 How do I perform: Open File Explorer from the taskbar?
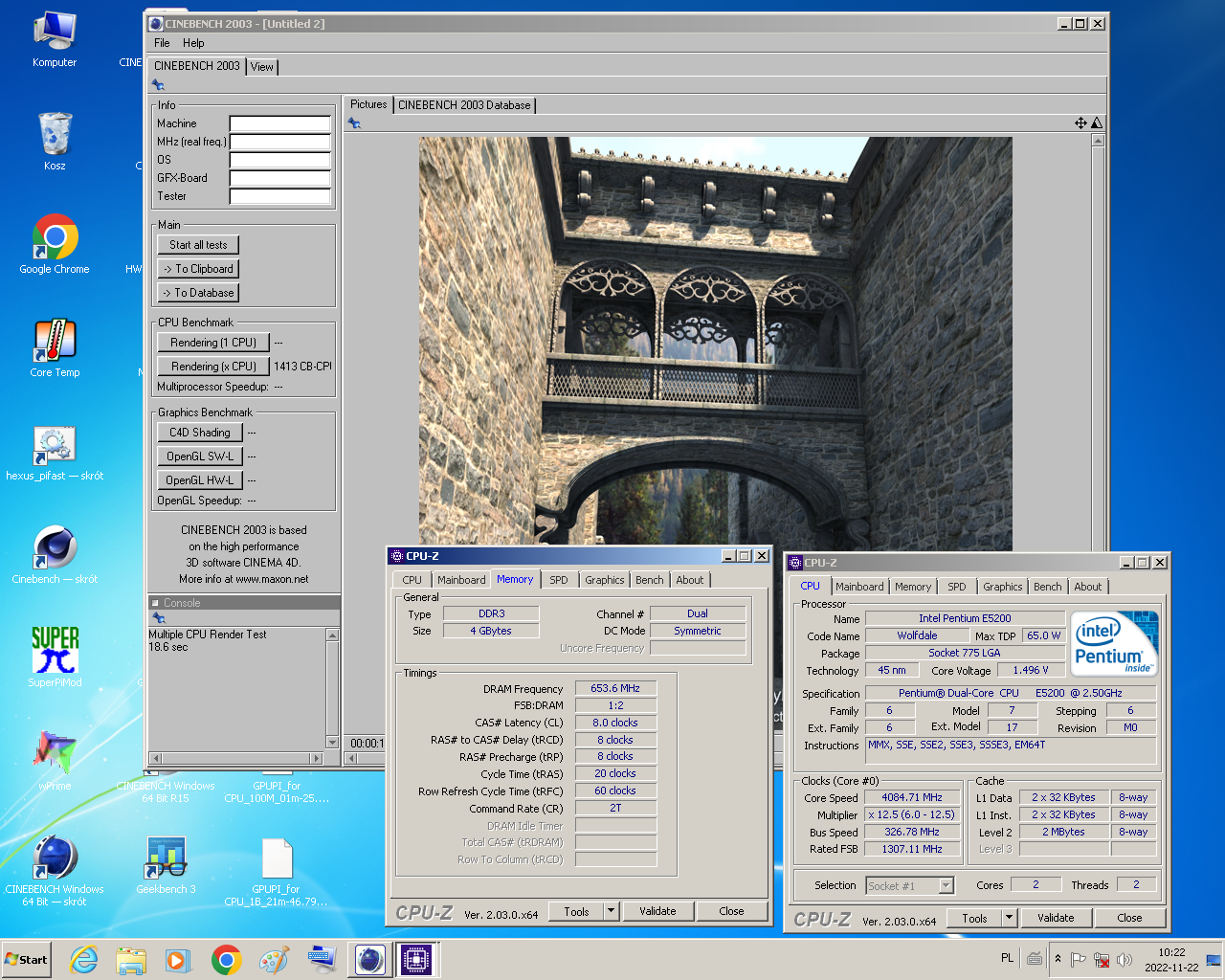(131, 960)
